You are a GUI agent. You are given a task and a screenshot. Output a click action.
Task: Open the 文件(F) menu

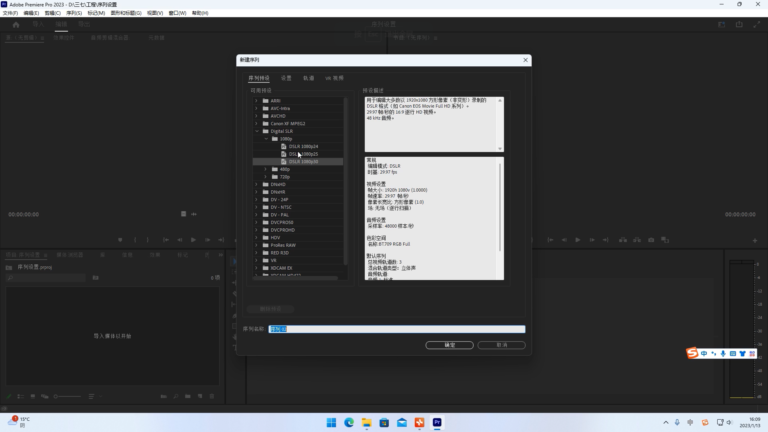pos(10,13)
